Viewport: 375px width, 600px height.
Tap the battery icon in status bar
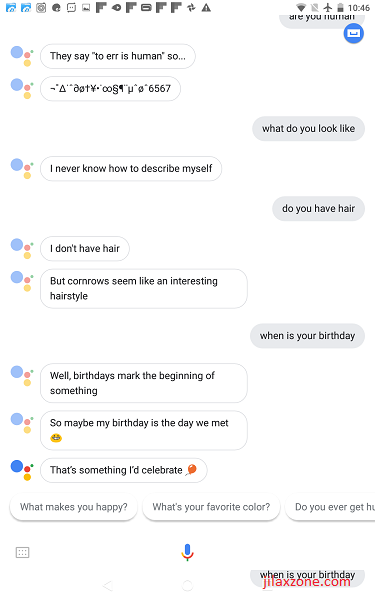point(340,7)
